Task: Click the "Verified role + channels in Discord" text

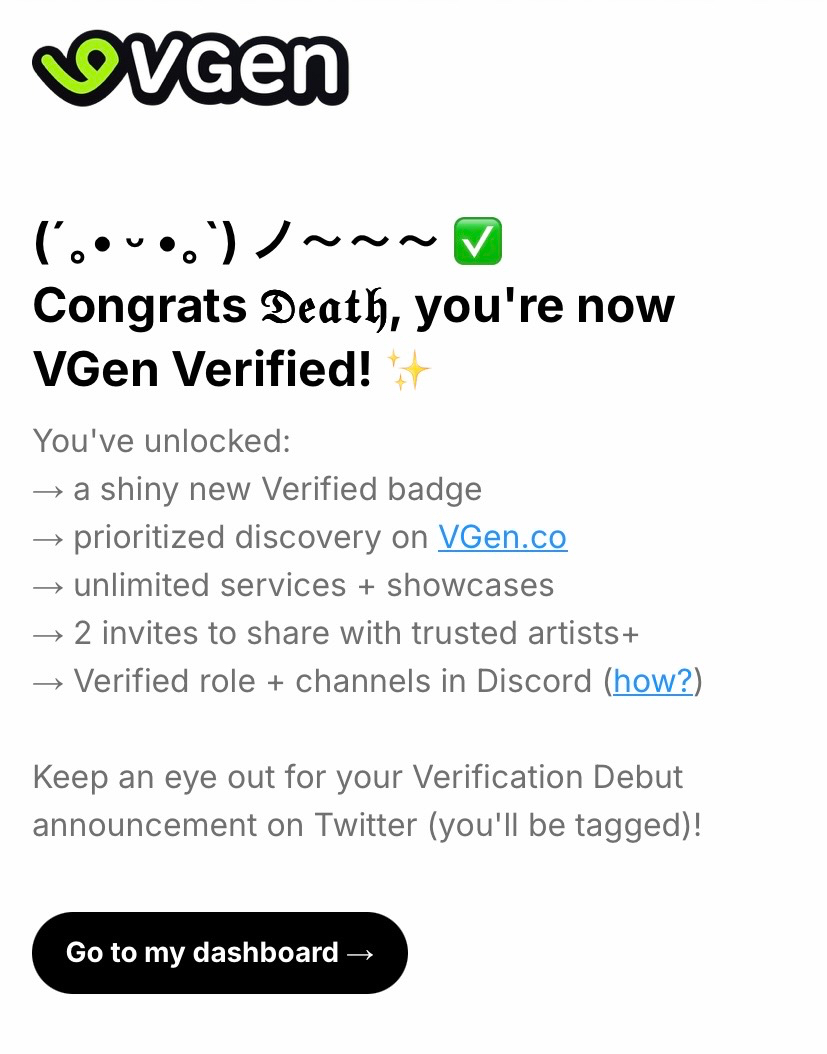Action: tap(333, 682)
